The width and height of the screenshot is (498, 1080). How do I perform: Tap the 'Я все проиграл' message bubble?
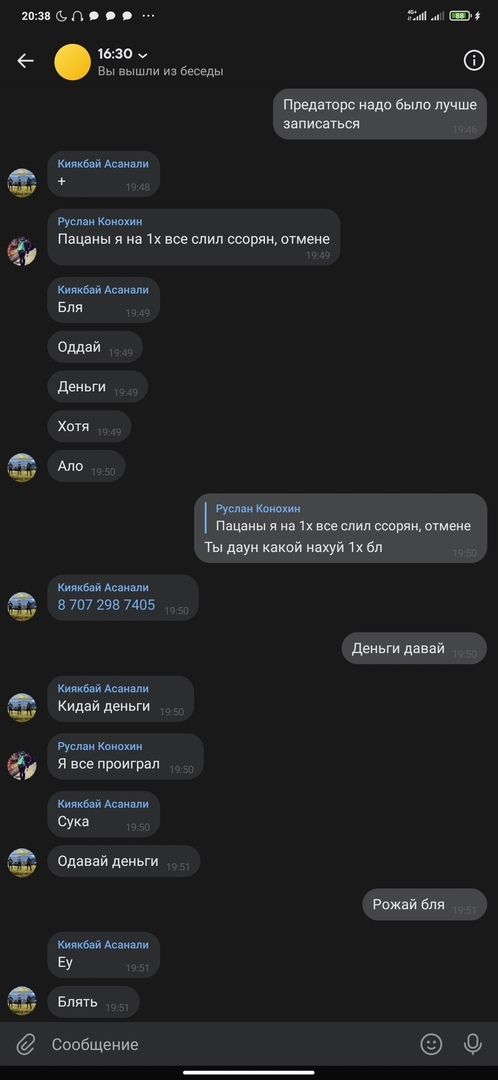click(x=125, y=756)
